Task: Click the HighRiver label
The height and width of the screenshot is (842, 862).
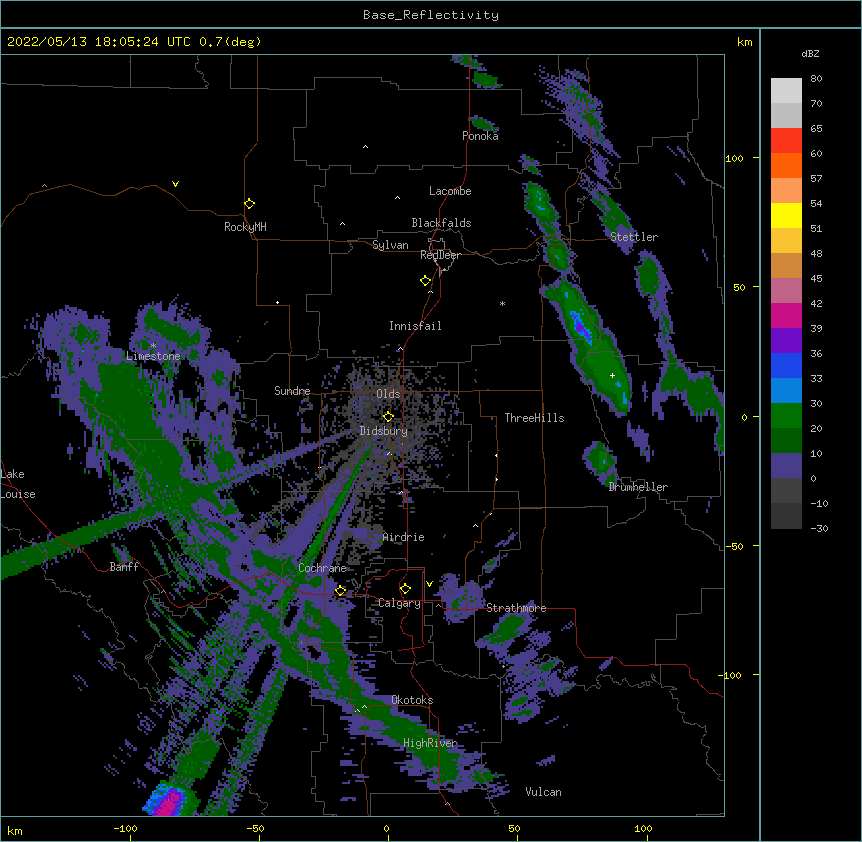Action: pos(430,743)
